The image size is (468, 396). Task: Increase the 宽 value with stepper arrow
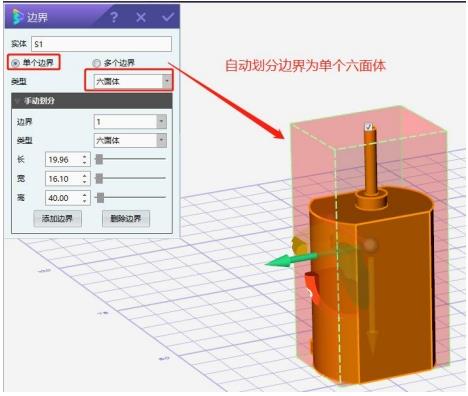(x=85, y=176)
